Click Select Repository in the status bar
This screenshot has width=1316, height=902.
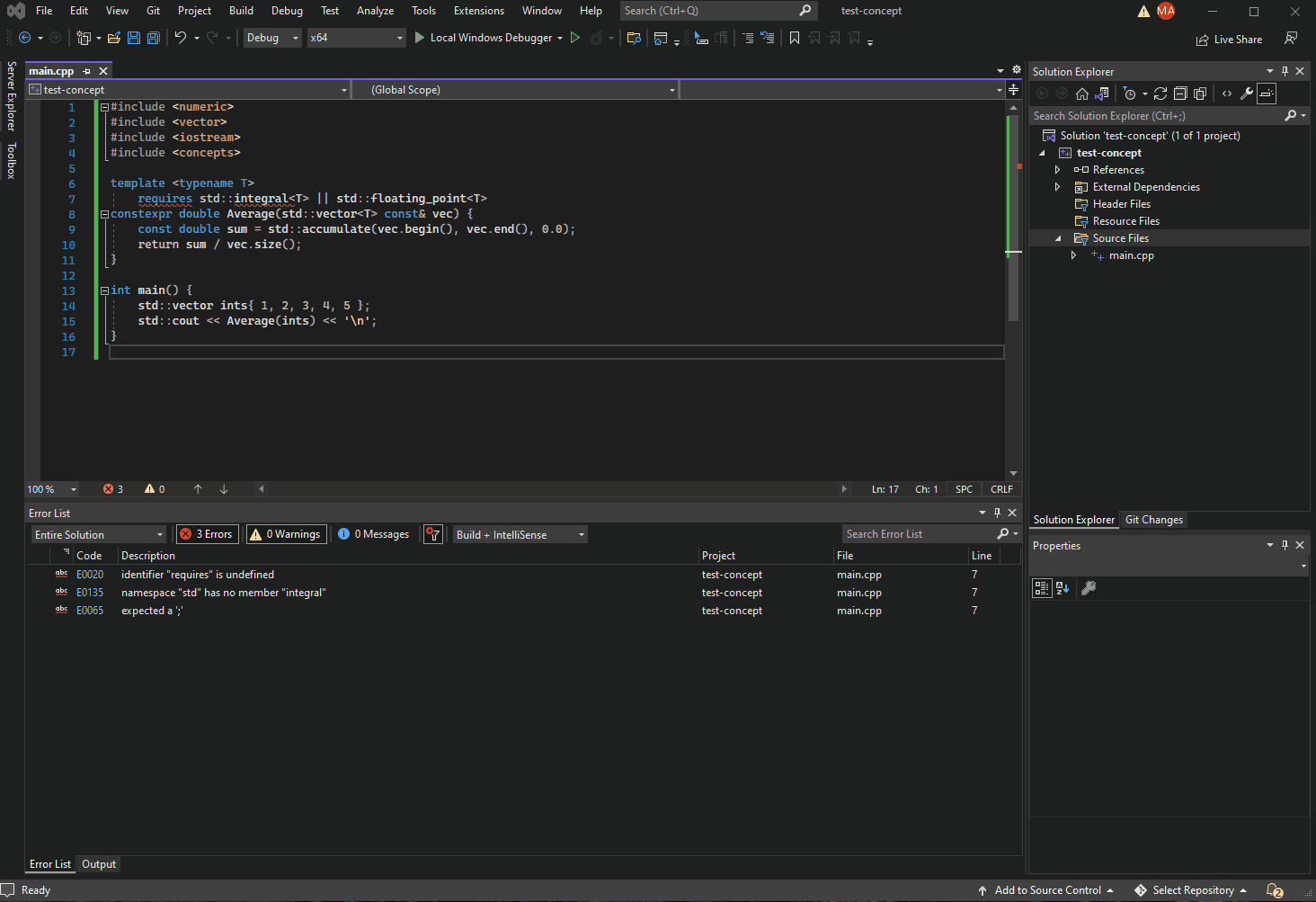(1191, 890)
